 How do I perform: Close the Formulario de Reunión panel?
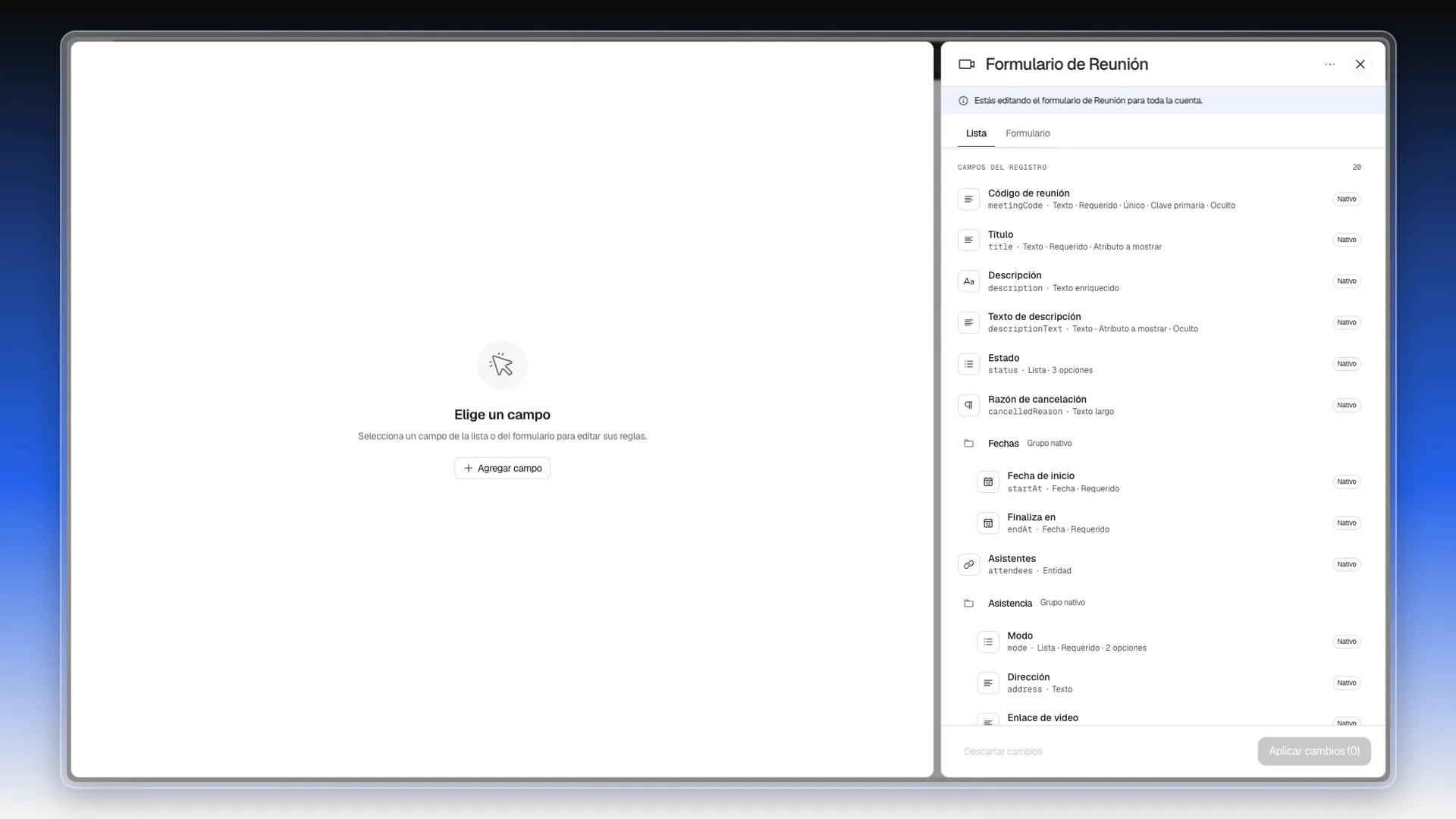(1360, 64)
